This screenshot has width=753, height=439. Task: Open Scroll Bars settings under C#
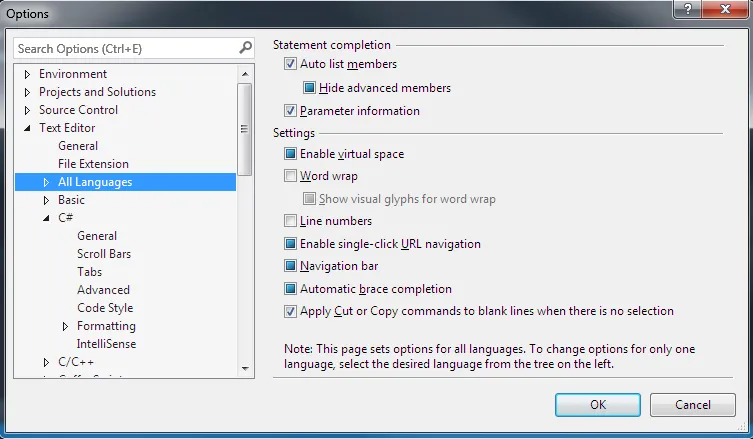coord(104,254)
